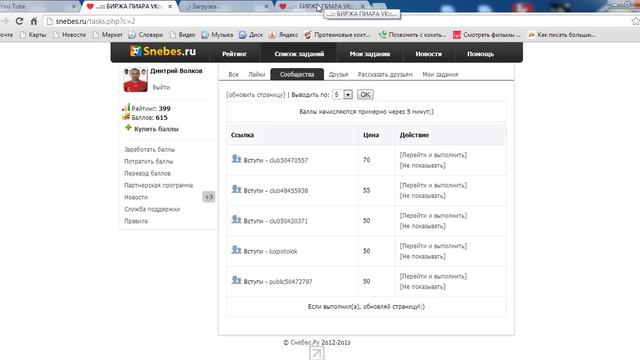Open Позвонить с компьютера bookmark

pyautogui.click(x=412, y=35)
